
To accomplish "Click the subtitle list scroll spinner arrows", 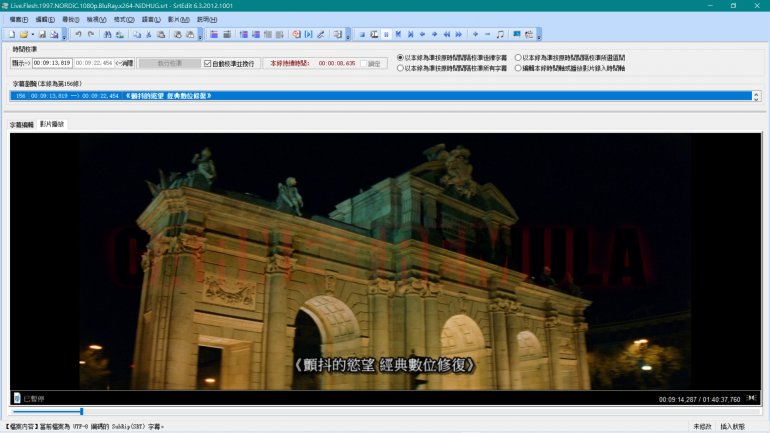I will tap(755, 96).
